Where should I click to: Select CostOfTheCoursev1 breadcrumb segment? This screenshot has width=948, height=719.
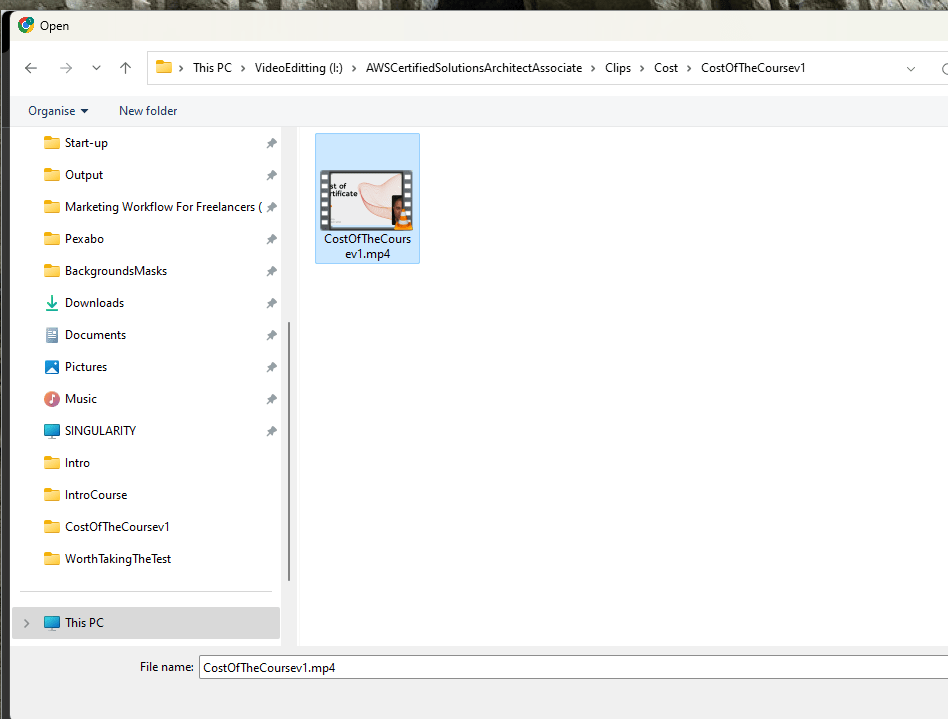(753, 68)
